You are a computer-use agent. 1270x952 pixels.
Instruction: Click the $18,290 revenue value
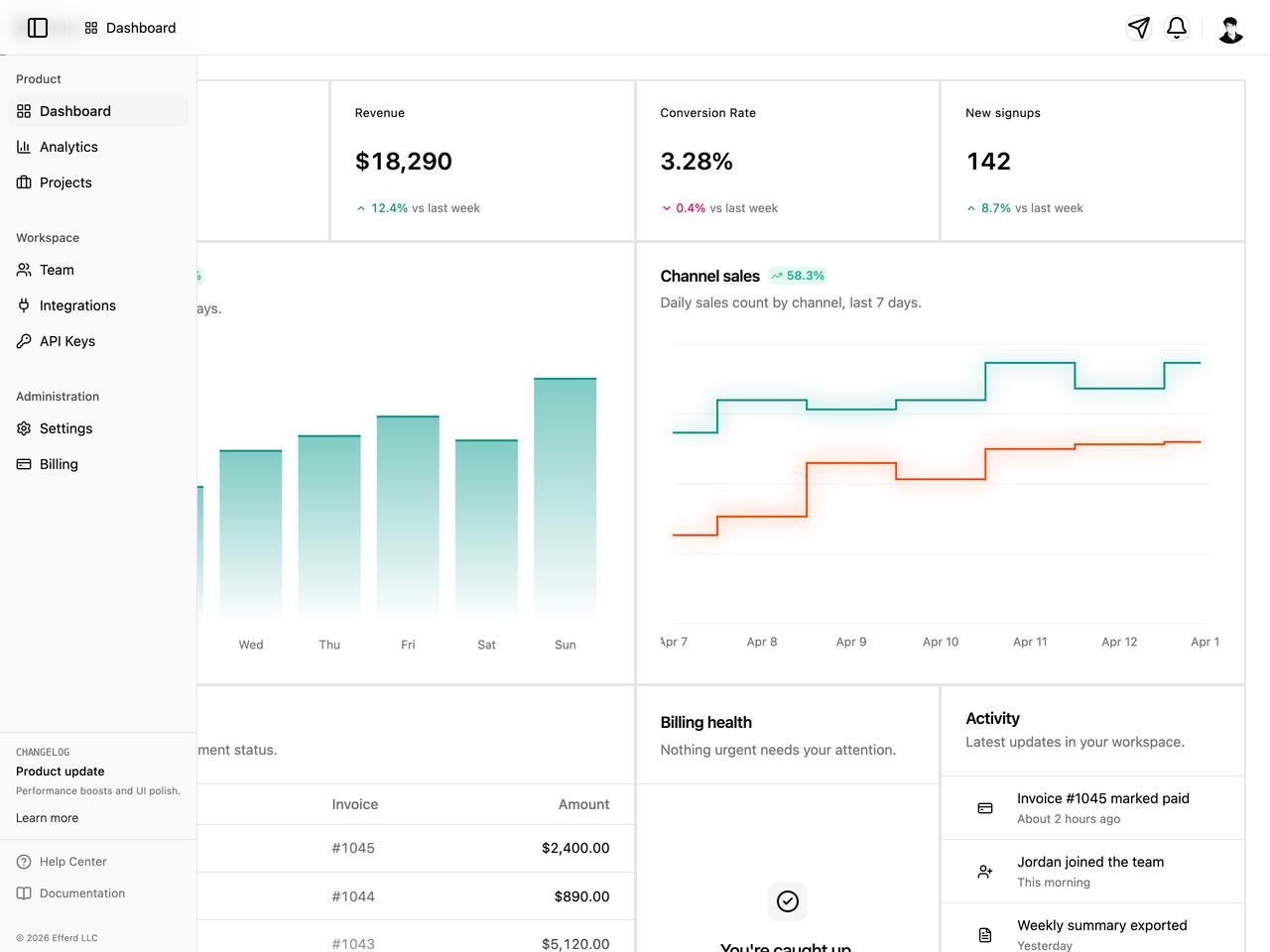(x=404, y=161)
